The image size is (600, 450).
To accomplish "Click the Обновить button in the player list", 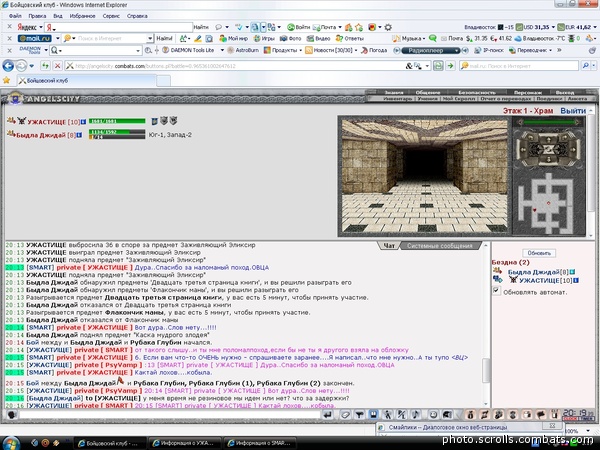I will [x=539, y=253].
